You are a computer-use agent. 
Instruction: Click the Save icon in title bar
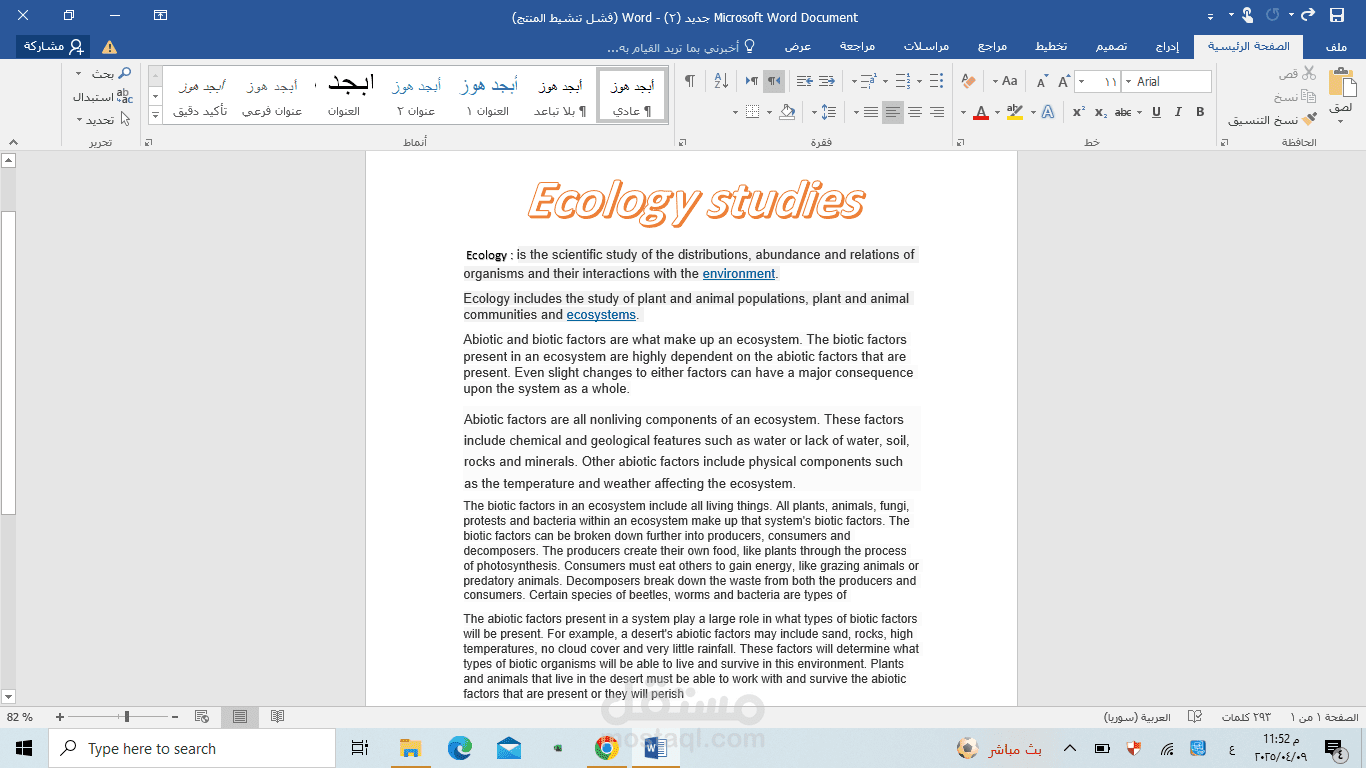pyautogui.click(x=1337, y=15)
